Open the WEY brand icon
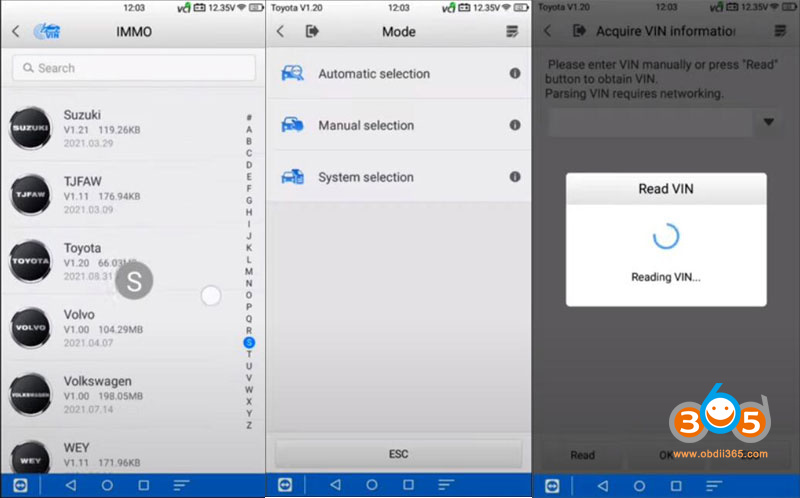Image resolution: width=800 pixels, height=498 pixels. click(30, 458)
